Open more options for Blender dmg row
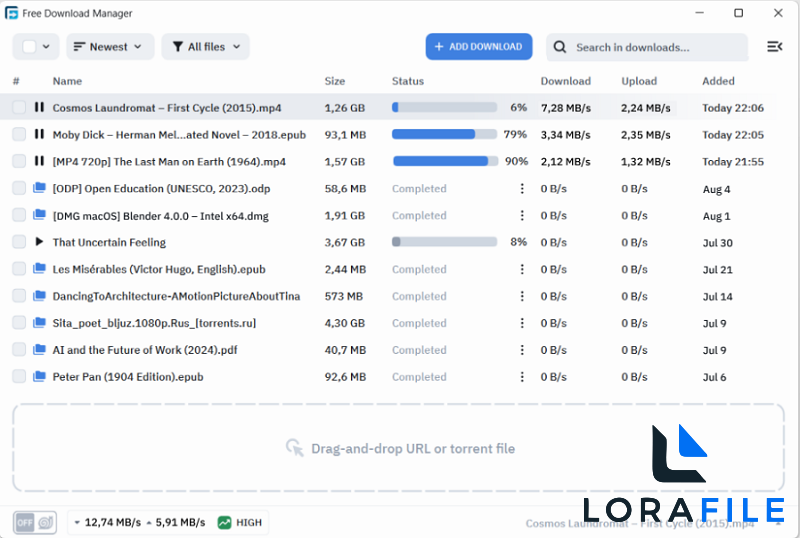This screenshot has height=538, width=800. click(x=522, y=215)
